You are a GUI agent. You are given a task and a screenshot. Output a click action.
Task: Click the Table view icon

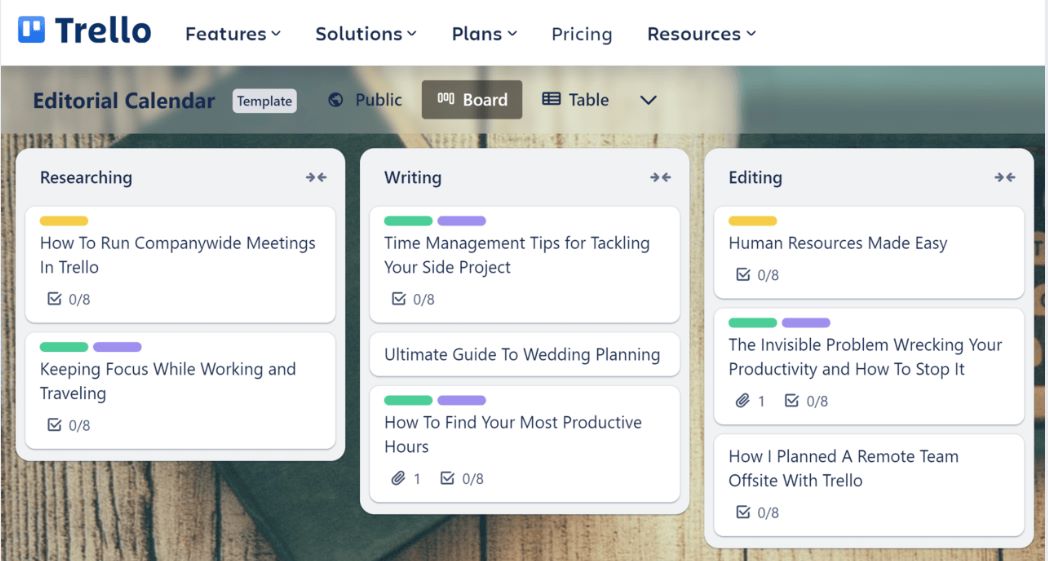click(x=551, y=99)
